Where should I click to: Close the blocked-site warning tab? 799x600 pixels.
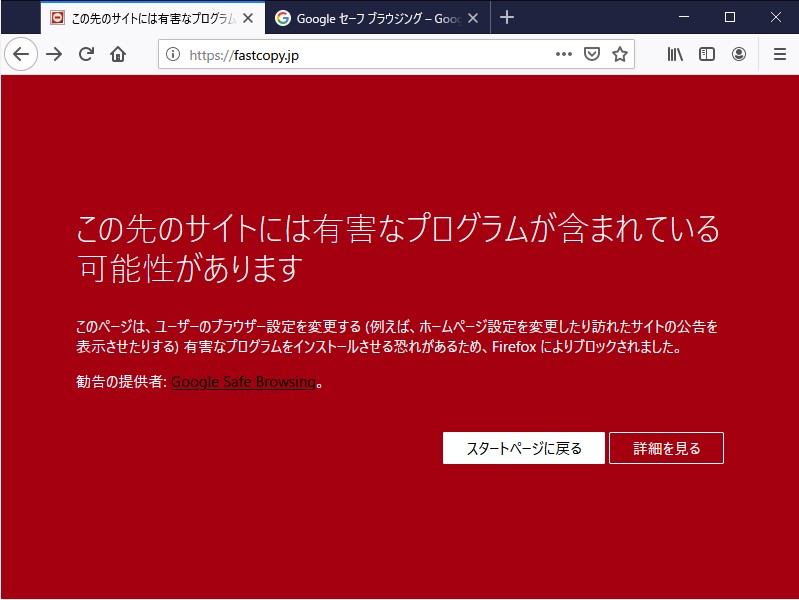pyautogui.click(x=248, y=18)
